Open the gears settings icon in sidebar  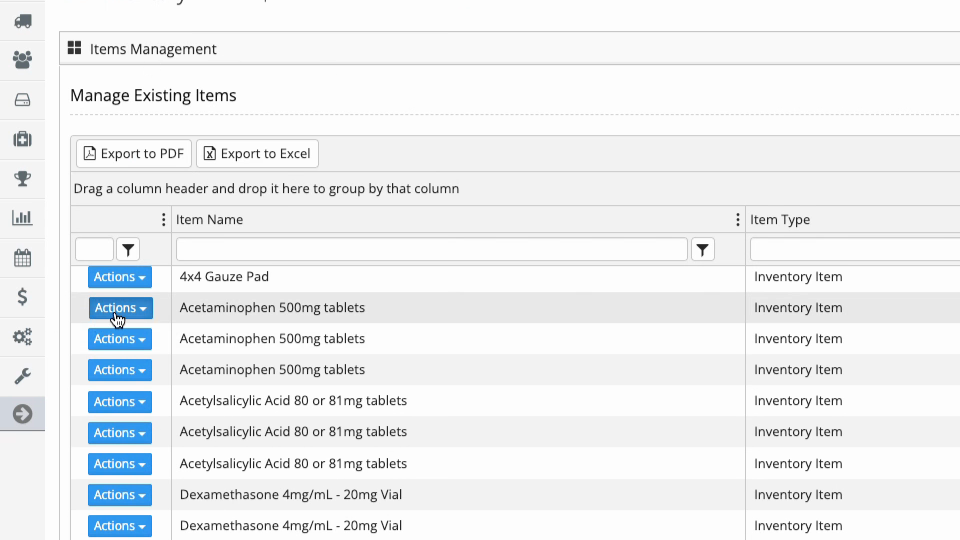[23, 336]
